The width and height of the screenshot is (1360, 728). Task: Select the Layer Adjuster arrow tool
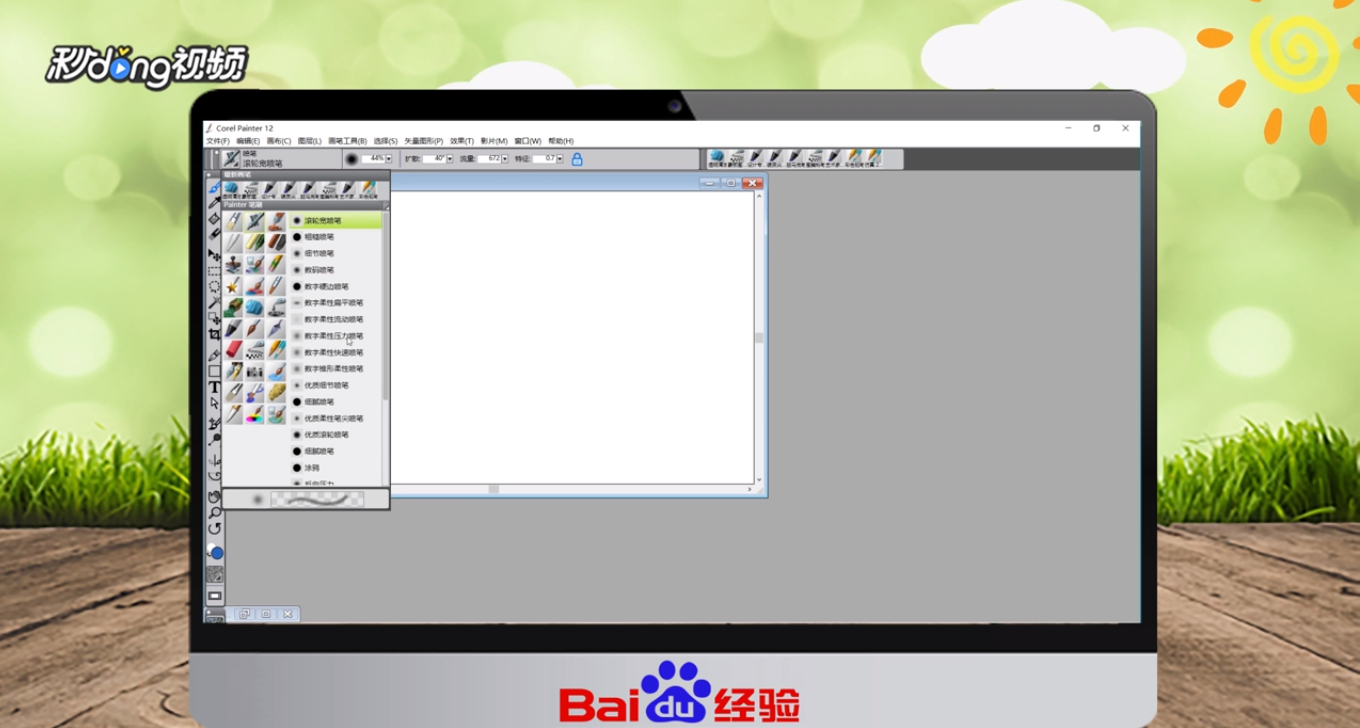pyautogui.click(x=214, y=254)
